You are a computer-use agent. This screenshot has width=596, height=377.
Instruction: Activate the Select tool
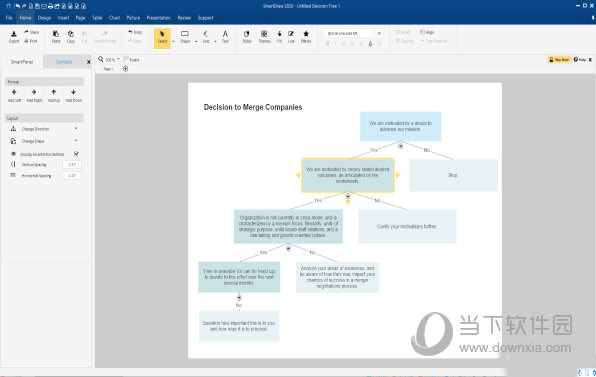pyautogui.click(x=162, y=37)
